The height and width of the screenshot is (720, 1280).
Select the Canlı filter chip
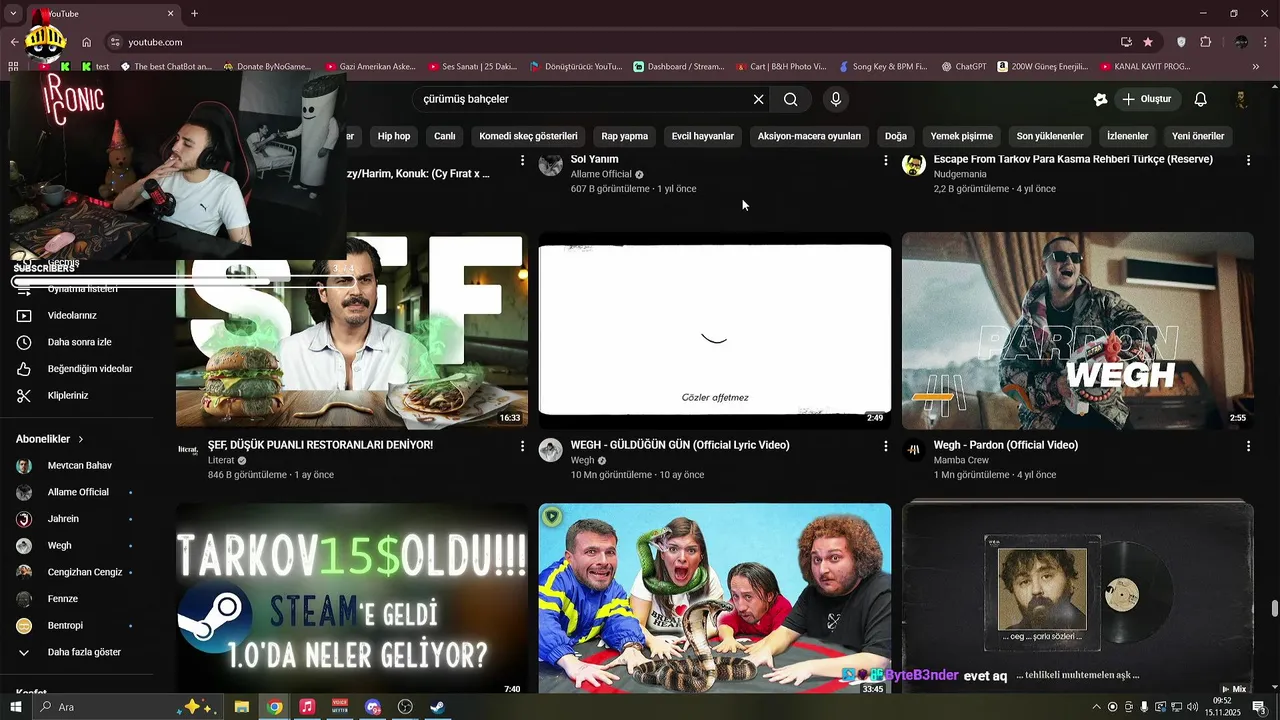(445, 136)
